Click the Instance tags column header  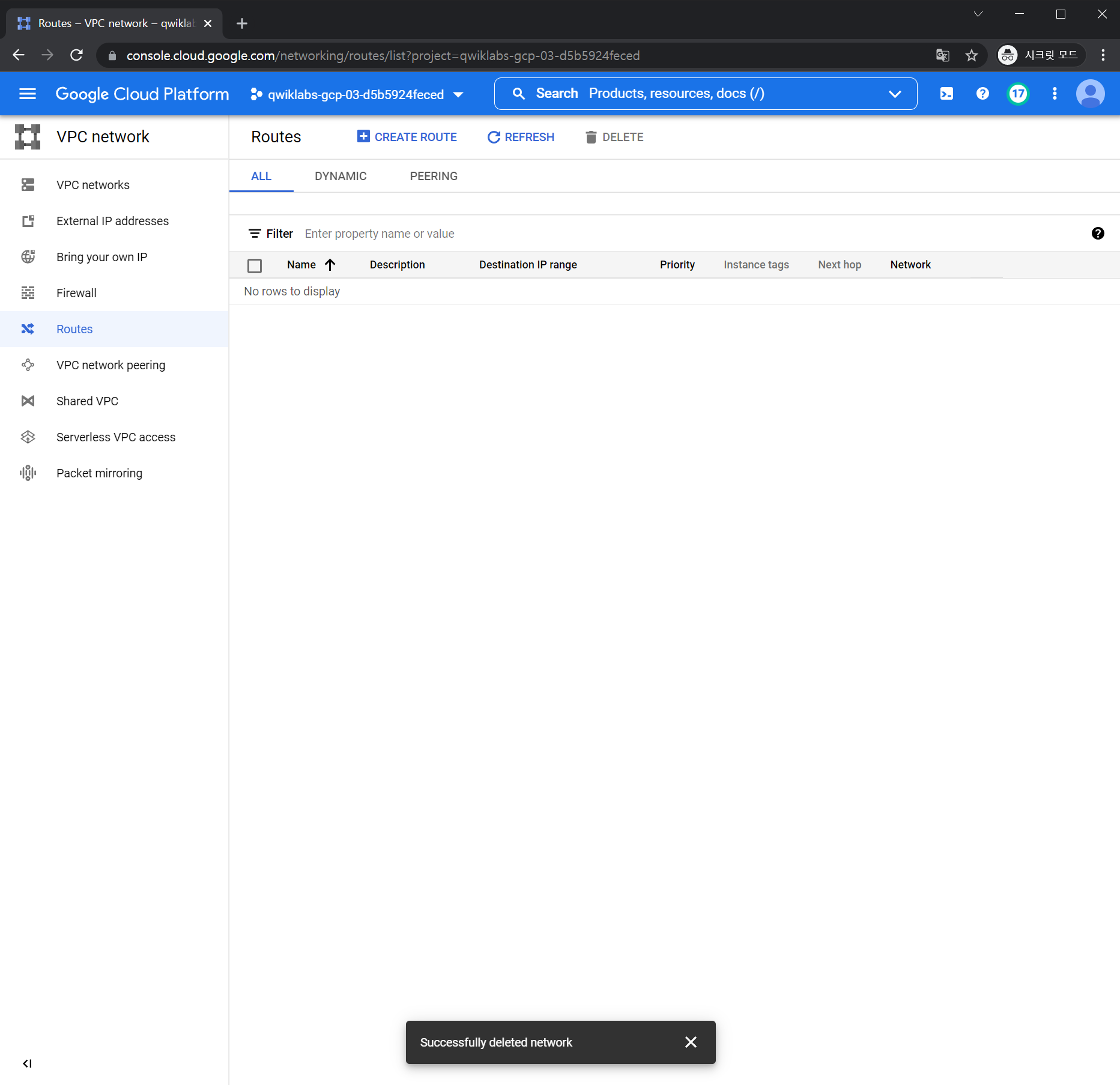756,265
